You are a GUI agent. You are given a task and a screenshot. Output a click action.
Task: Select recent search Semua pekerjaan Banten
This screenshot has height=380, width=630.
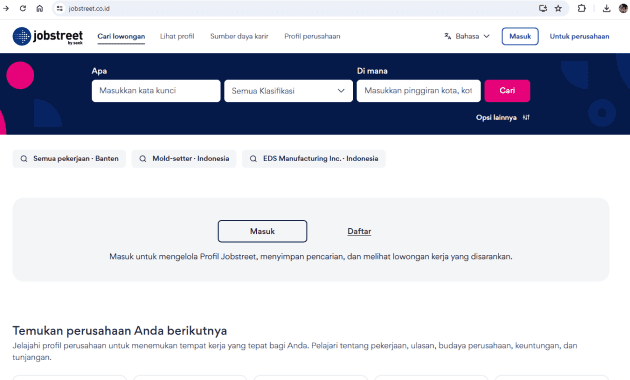[x=69, y=159]
